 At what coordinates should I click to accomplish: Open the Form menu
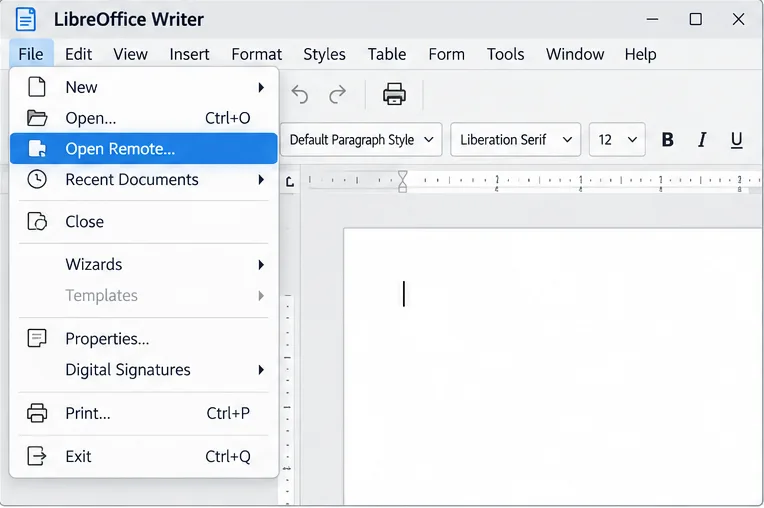pos(446,54)
